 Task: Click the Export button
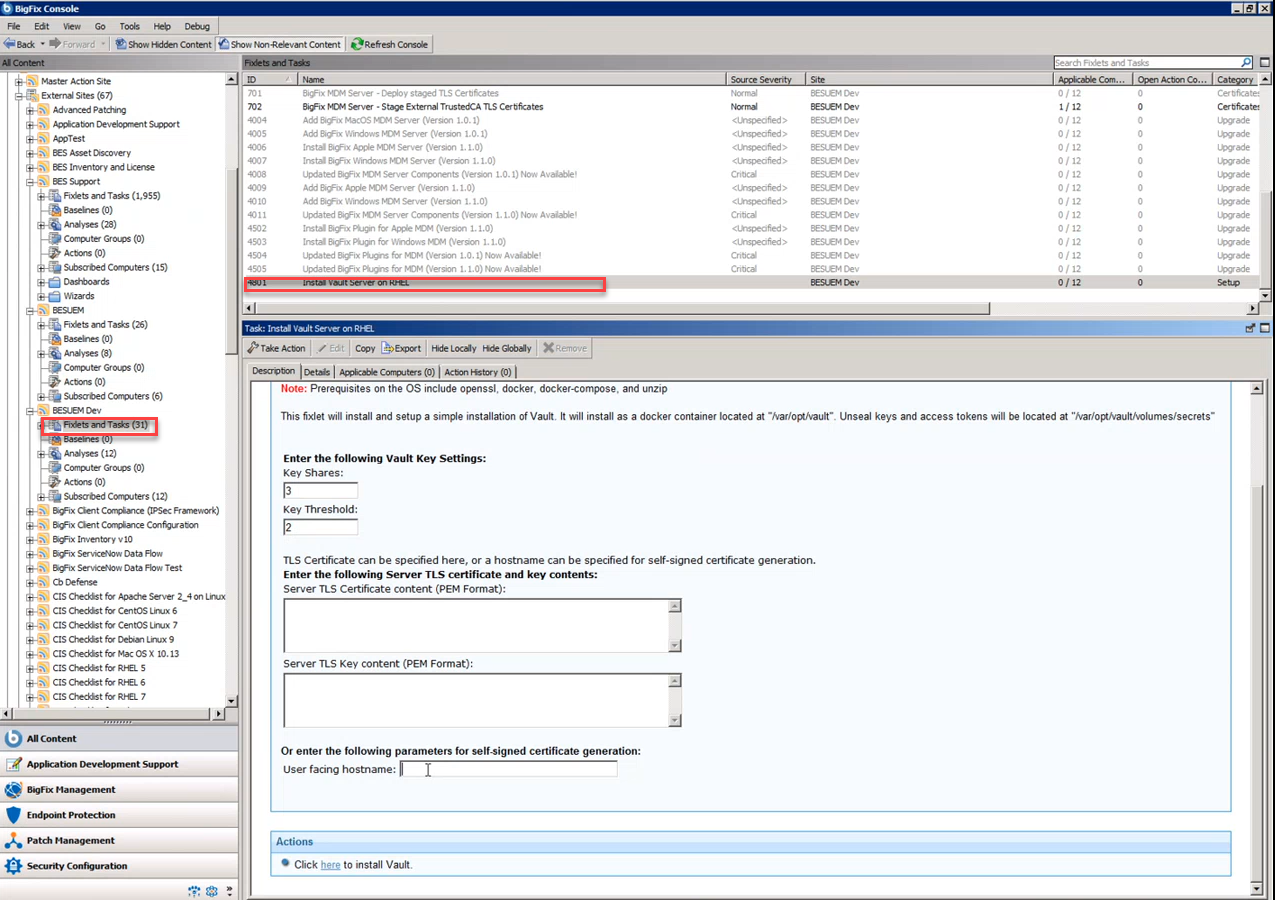(401, 348)
